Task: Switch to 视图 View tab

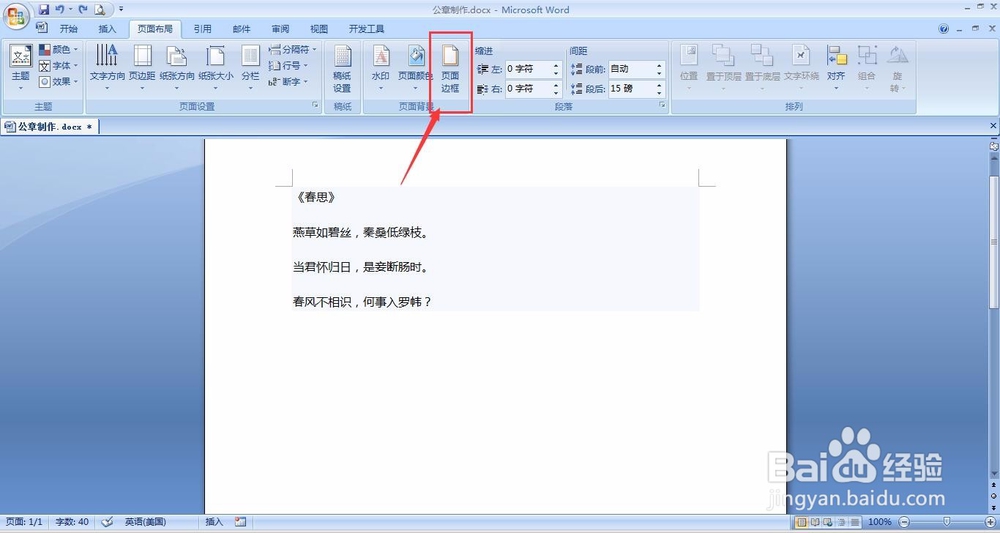Action: [x=319, y=29]
